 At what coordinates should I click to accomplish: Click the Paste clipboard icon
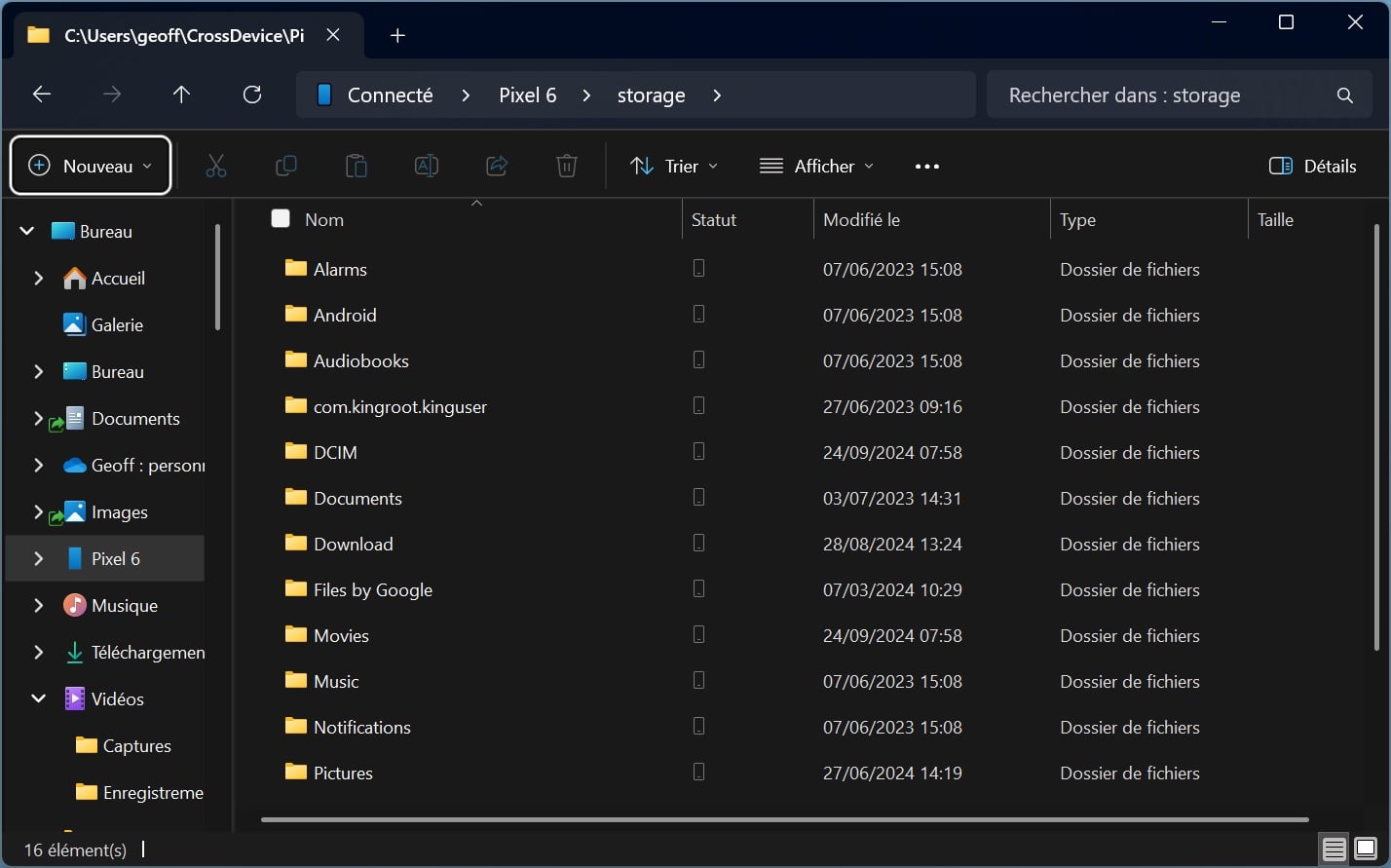(357, 167)
